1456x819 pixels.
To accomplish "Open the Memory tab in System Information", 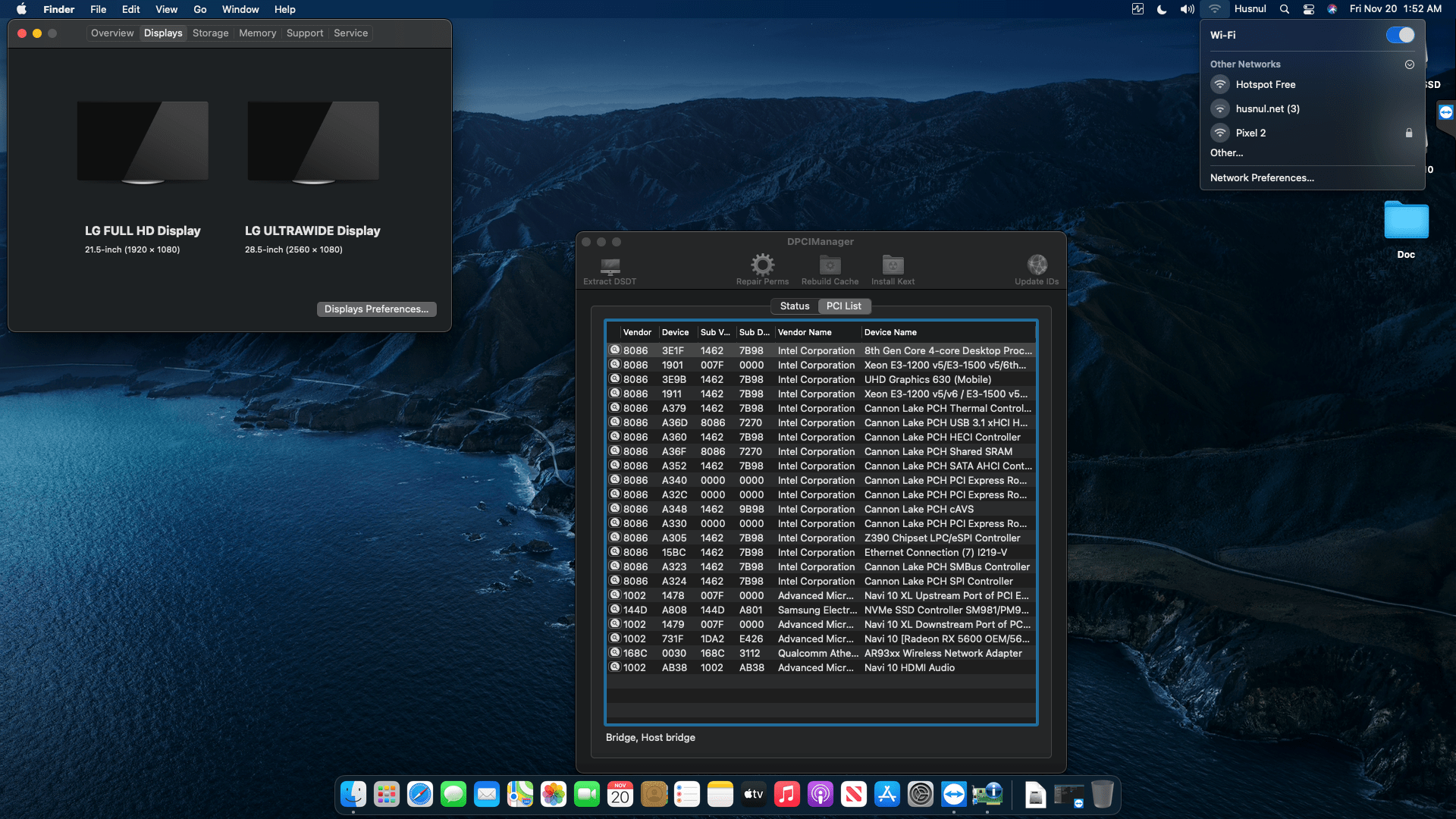I will pyautogui.click(x=257, y=33).
